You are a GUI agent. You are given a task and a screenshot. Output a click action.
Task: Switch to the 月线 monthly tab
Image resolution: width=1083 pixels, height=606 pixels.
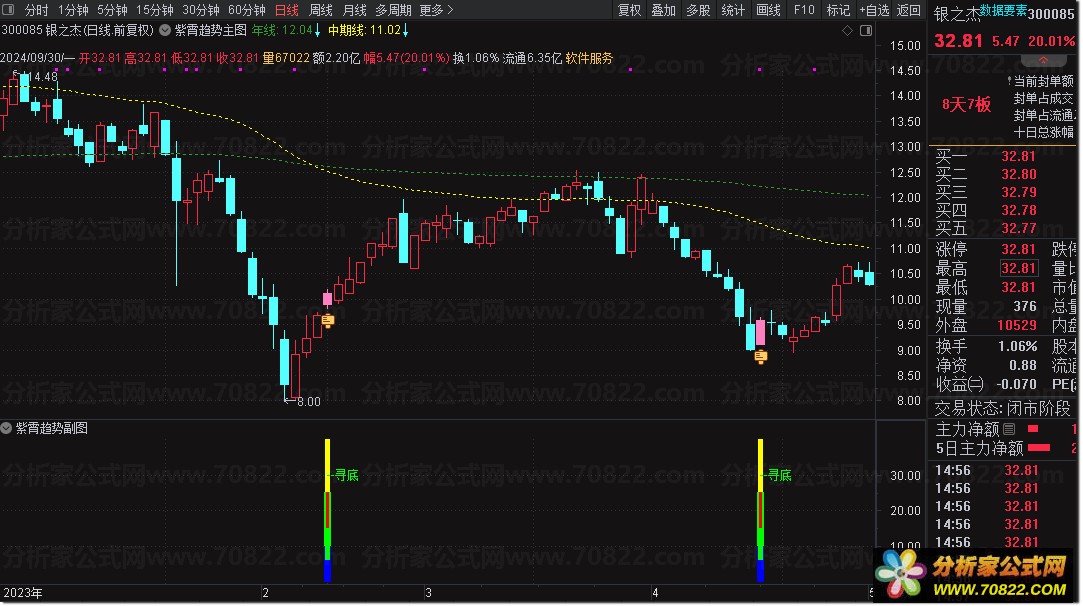point(354,10)
